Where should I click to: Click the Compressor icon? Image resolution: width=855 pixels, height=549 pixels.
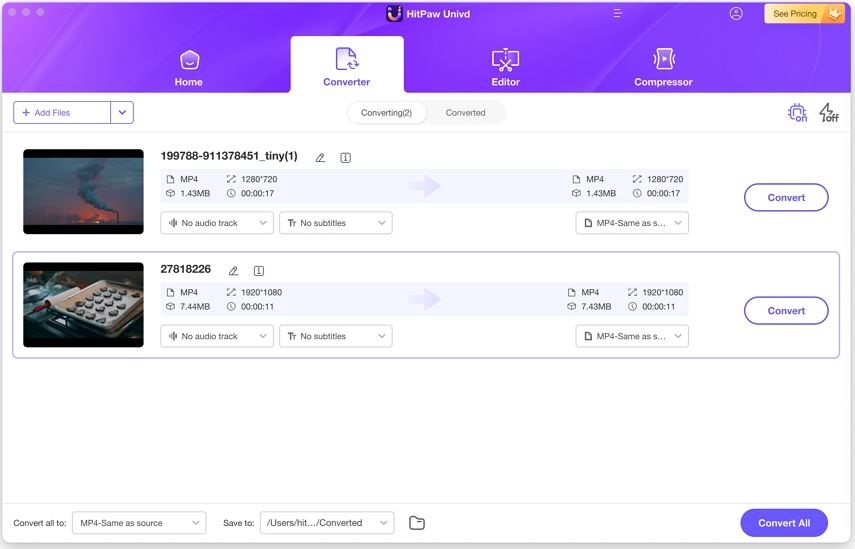(x=664, y=59)
